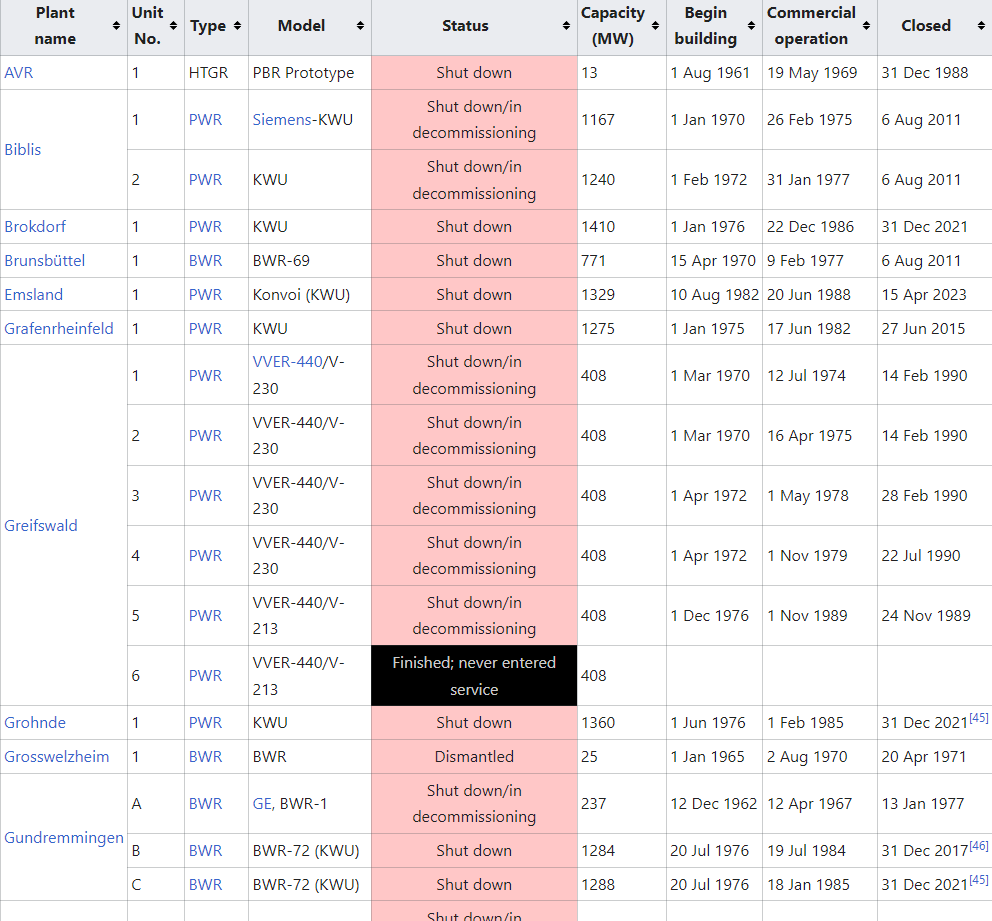
Task: Open the Grohnde plant link
Action: pos(35,723)
